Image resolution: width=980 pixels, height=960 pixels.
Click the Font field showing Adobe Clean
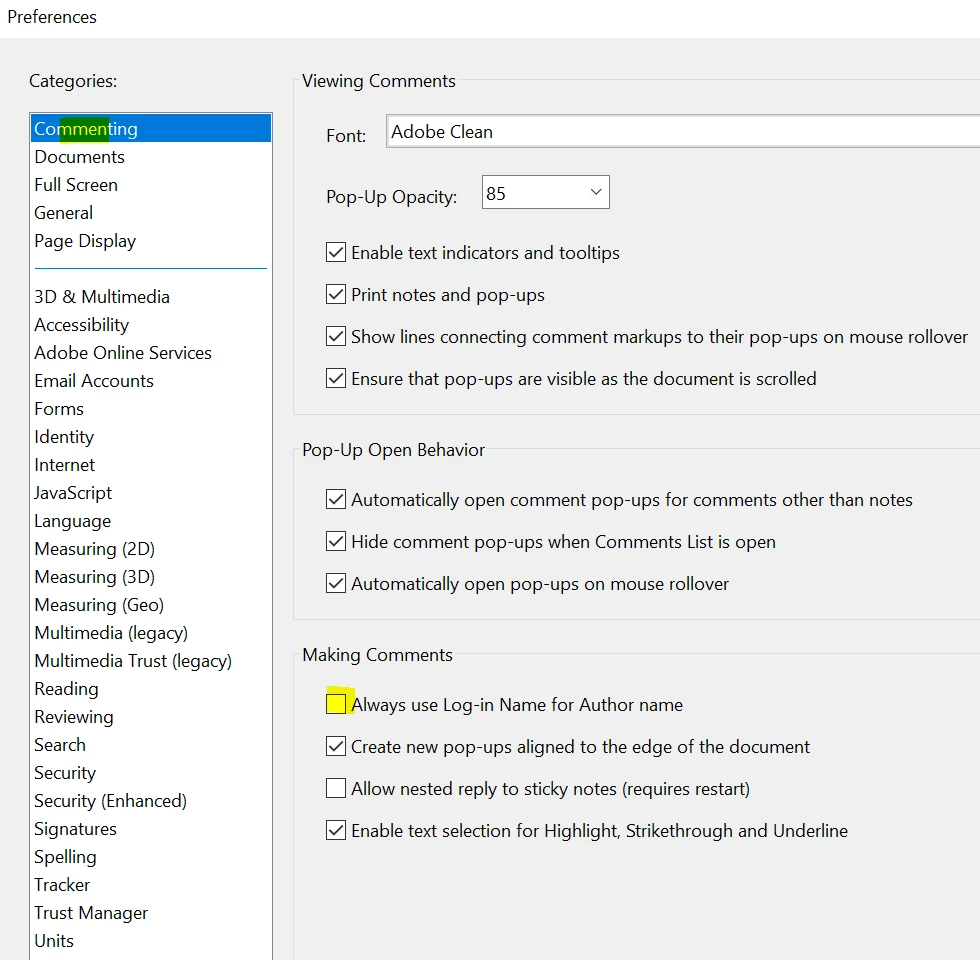(682, 132)
